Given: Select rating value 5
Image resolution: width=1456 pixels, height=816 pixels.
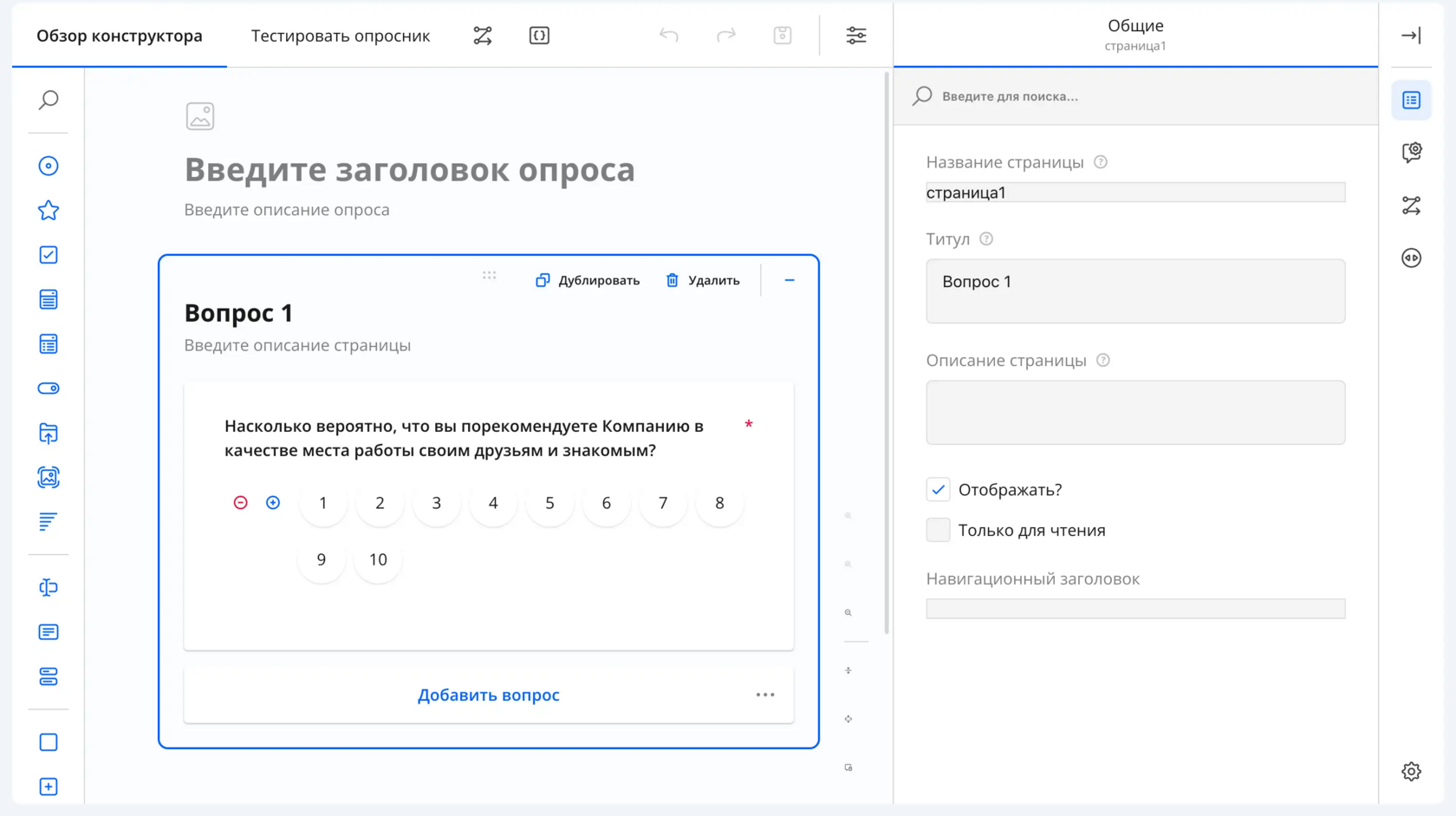Looking at the screenshot, I should (549, 503).
